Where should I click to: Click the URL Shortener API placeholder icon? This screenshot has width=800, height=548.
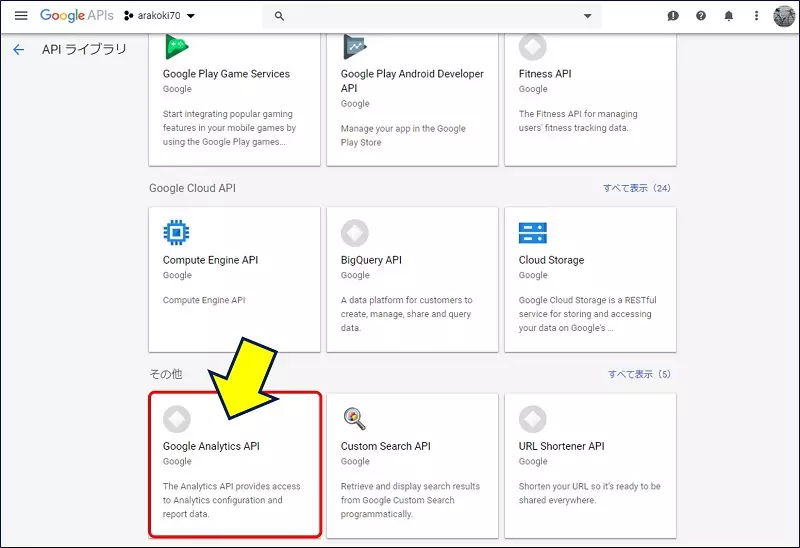(533, 419)
